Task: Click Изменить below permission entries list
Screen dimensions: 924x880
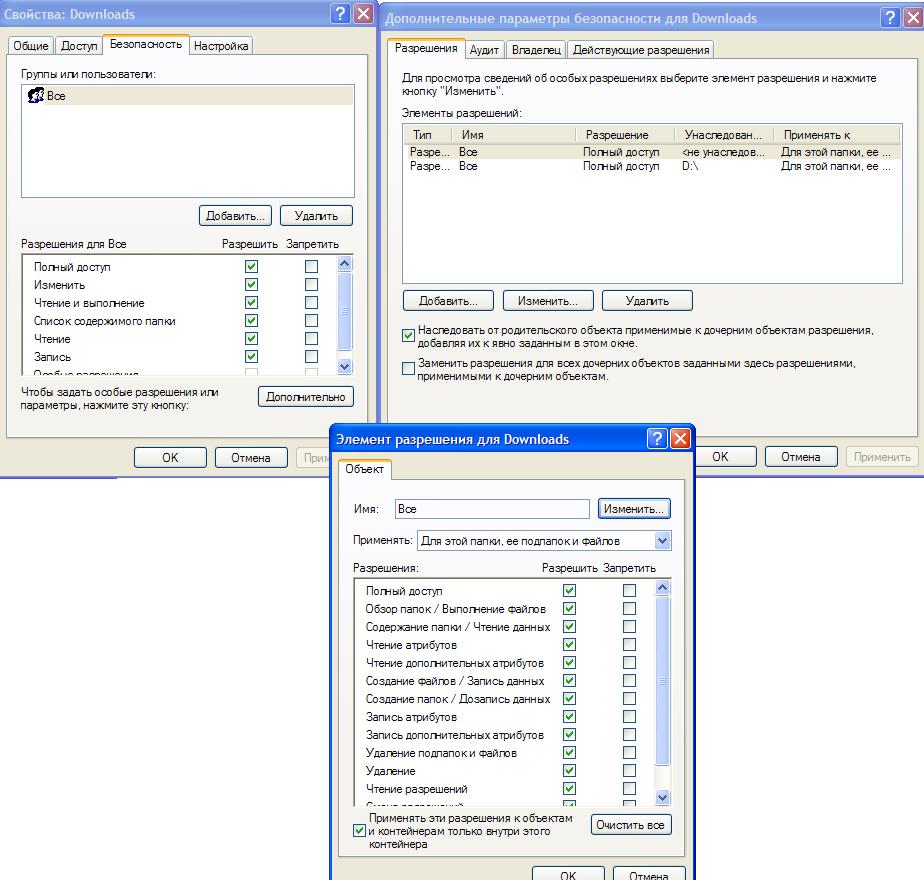Action: 548,301
